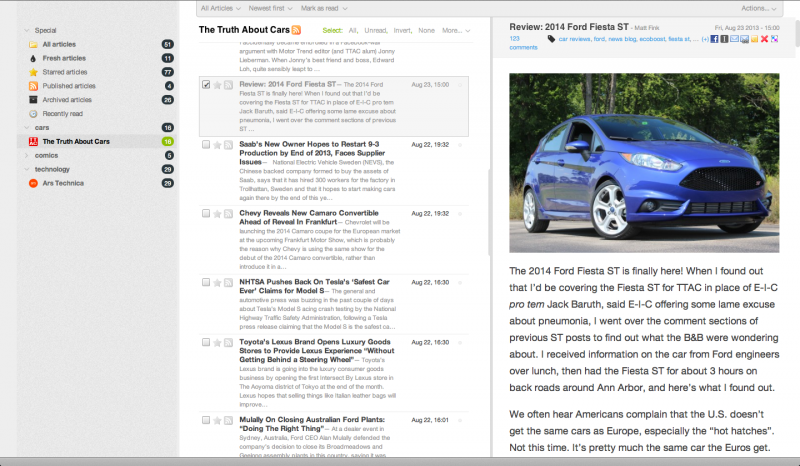Open the Actions menu
800x466 pixels.
759,7
